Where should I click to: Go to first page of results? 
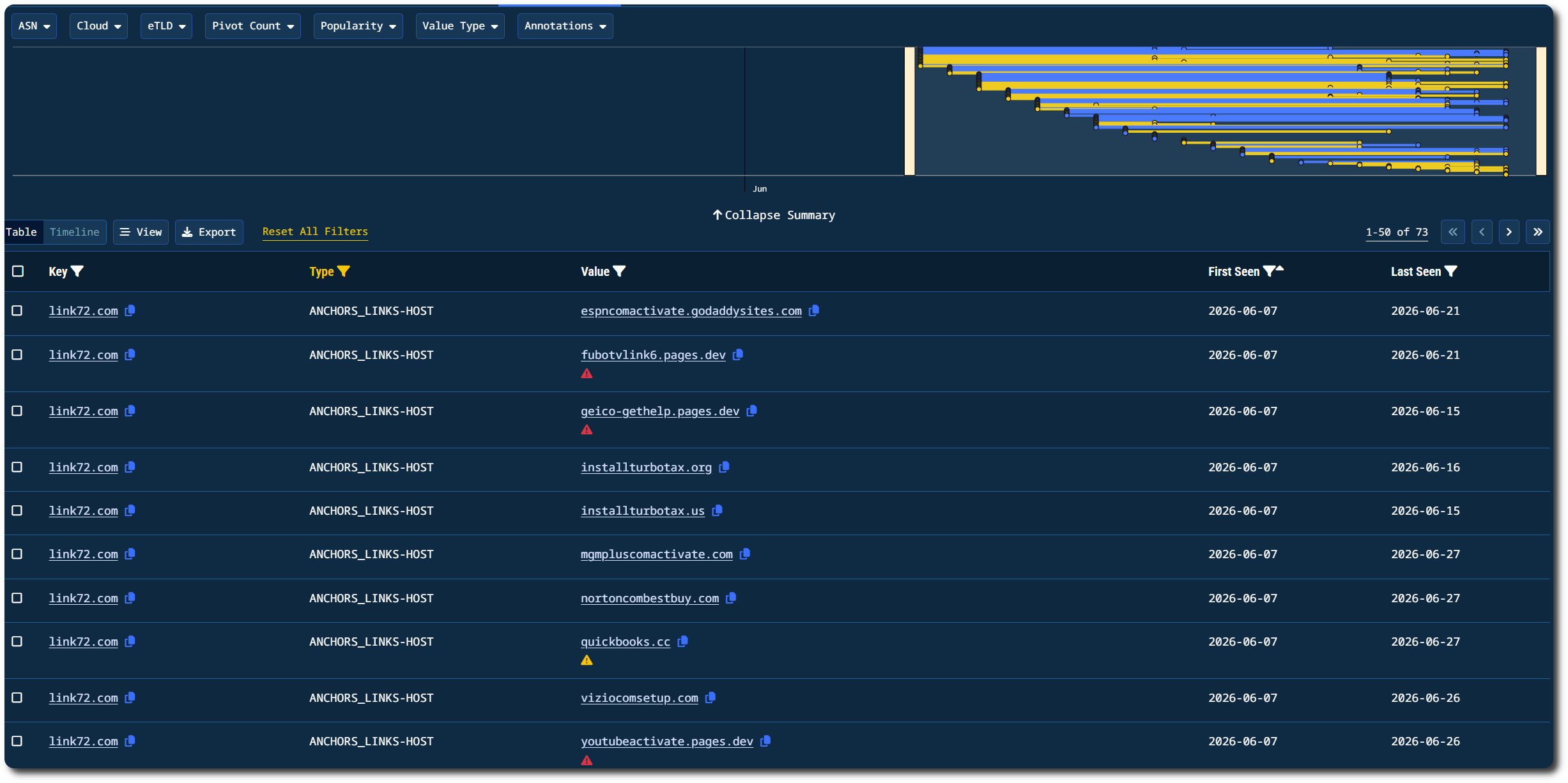tap(1452, 232)
